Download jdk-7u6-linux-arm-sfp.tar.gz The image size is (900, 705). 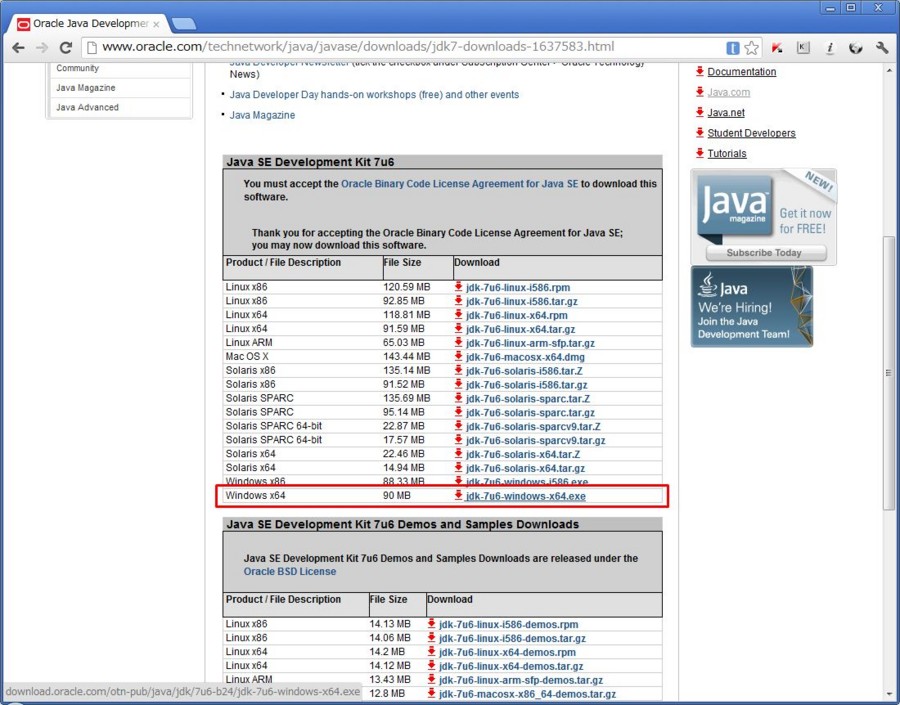pyautogui.click(x=530, y=343)
